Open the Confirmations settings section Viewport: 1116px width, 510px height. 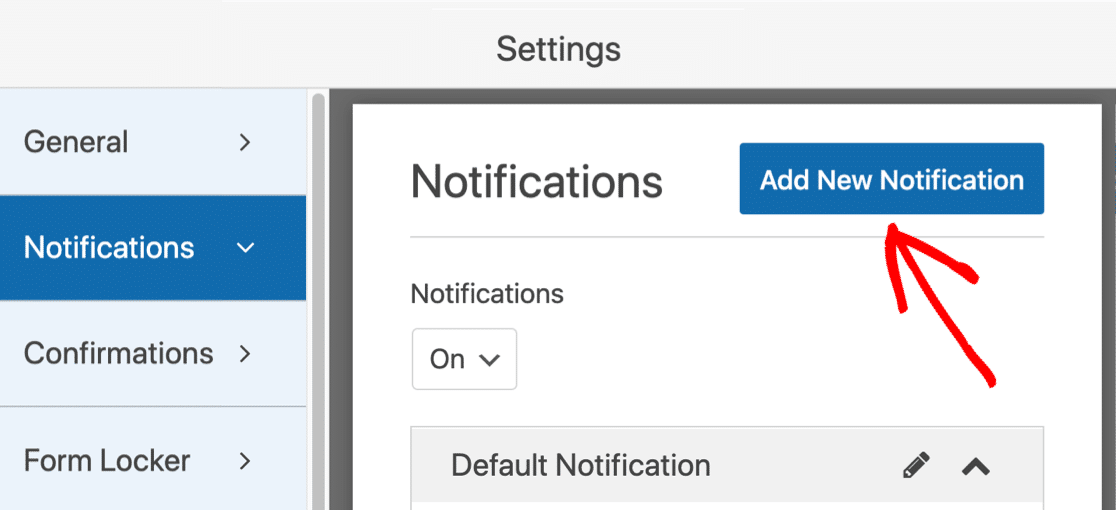153,354
